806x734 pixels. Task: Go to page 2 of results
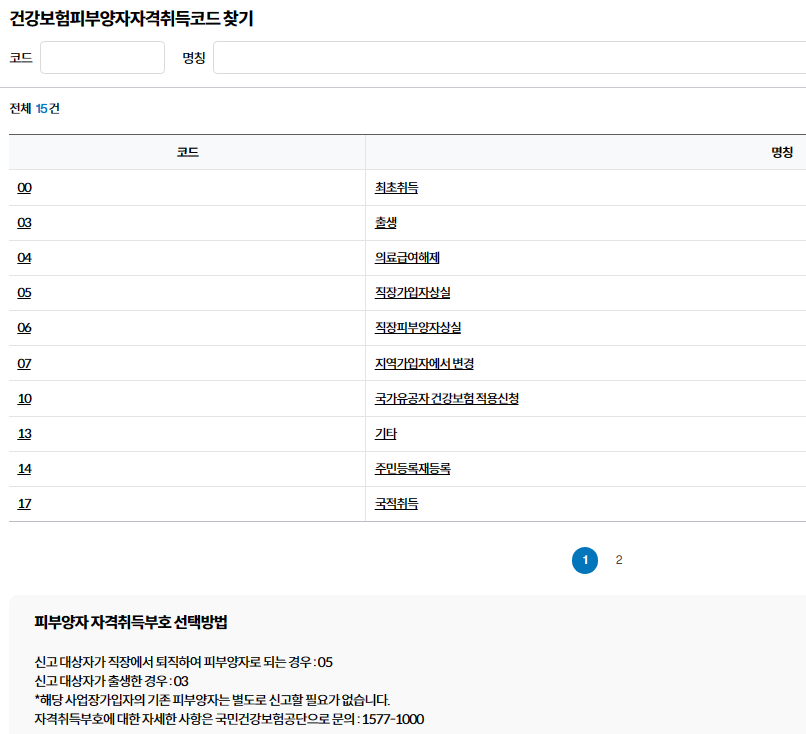click(x=618, y=560)
